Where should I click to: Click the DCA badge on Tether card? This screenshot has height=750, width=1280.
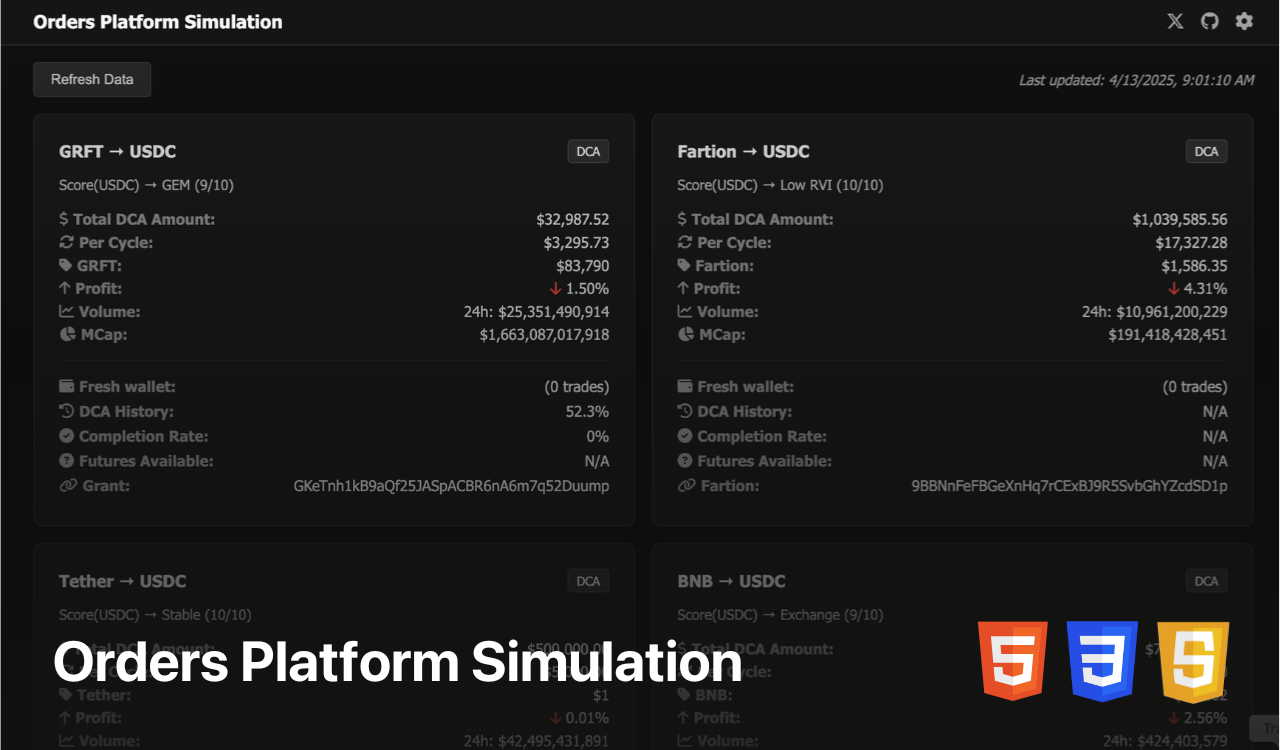point(588,581)
